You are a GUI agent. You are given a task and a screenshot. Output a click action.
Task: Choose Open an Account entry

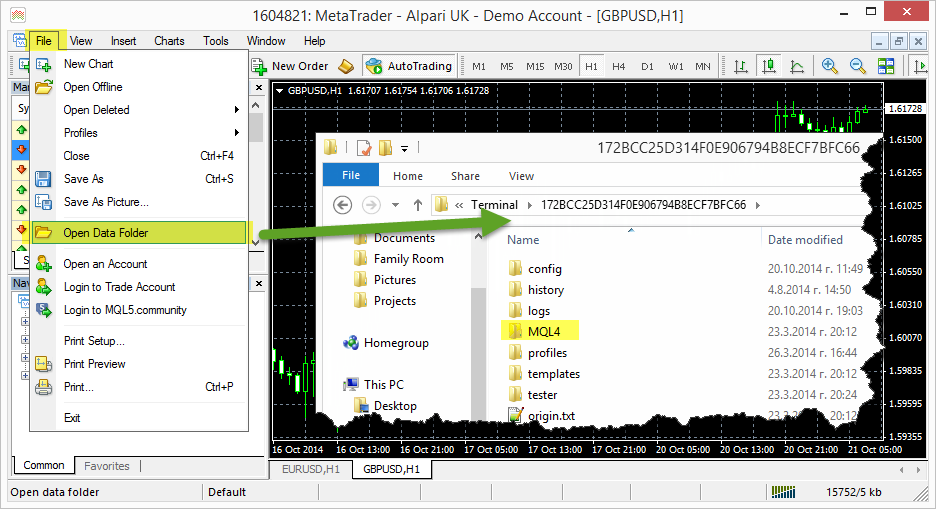pyautogui.click(x=138, y=264)
